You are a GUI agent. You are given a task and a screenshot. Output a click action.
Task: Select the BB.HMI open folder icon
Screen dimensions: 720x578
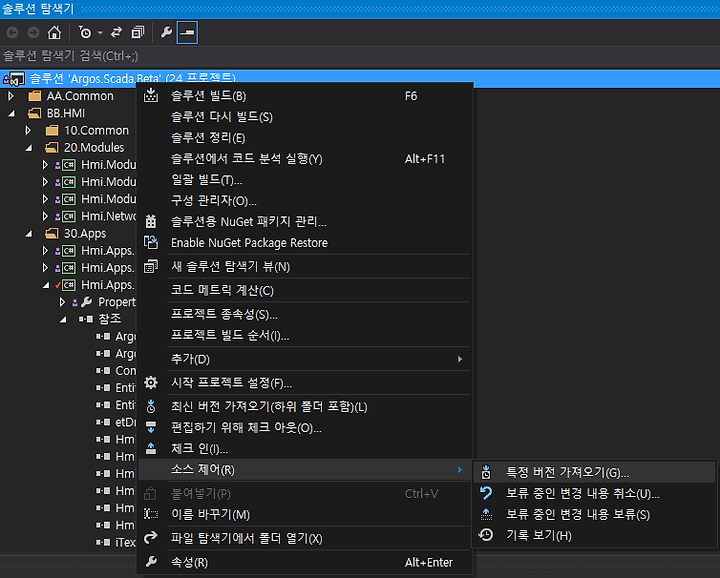35,113
